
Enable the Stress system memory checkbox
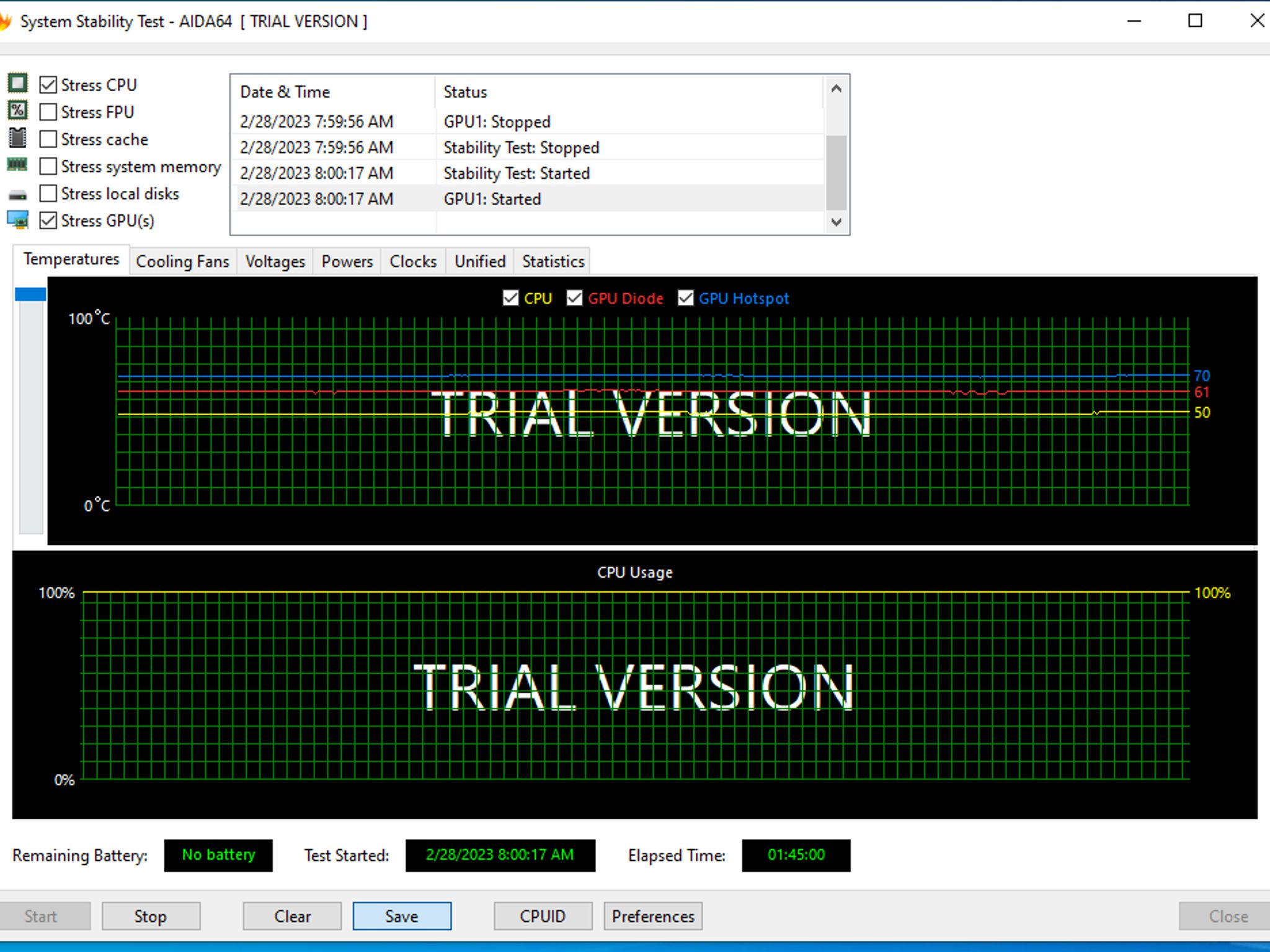pyautogui.click(x=48, y=166)
